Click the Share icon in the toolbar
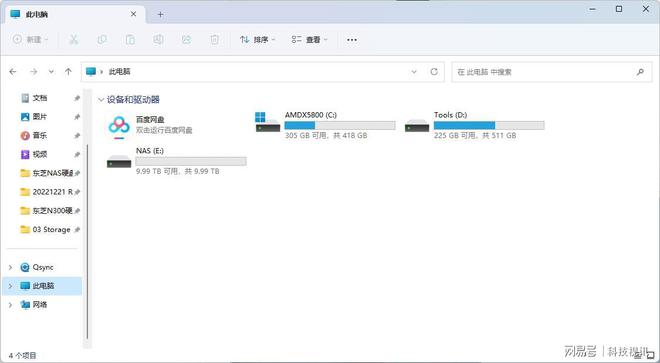The width and height of the screenshot is (660, 363). [186, 40]
